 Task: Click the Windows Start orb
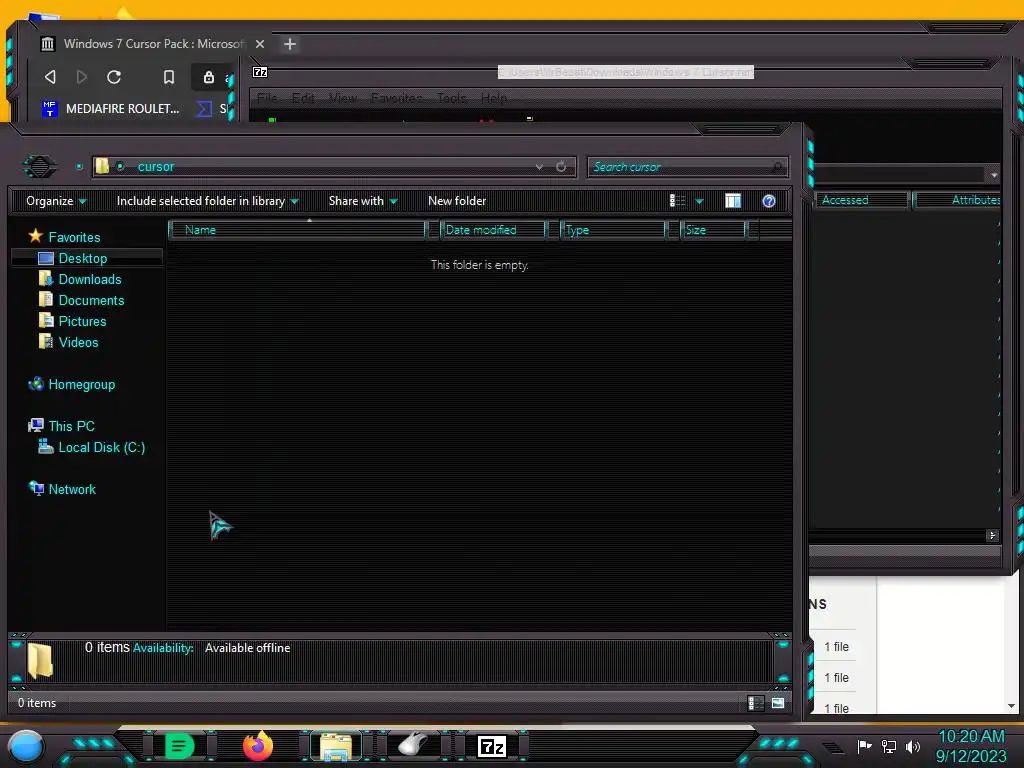pos(26,747)
